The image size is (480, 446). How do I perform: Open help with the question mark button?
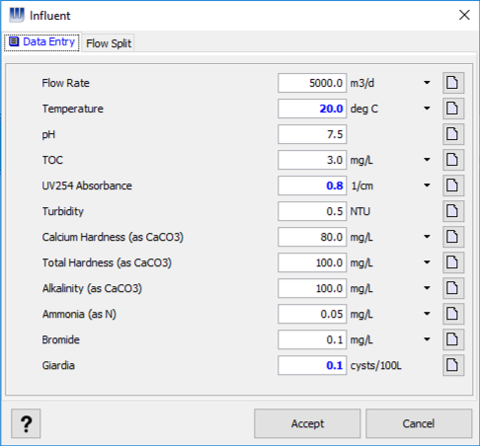(x=26, y=423)
